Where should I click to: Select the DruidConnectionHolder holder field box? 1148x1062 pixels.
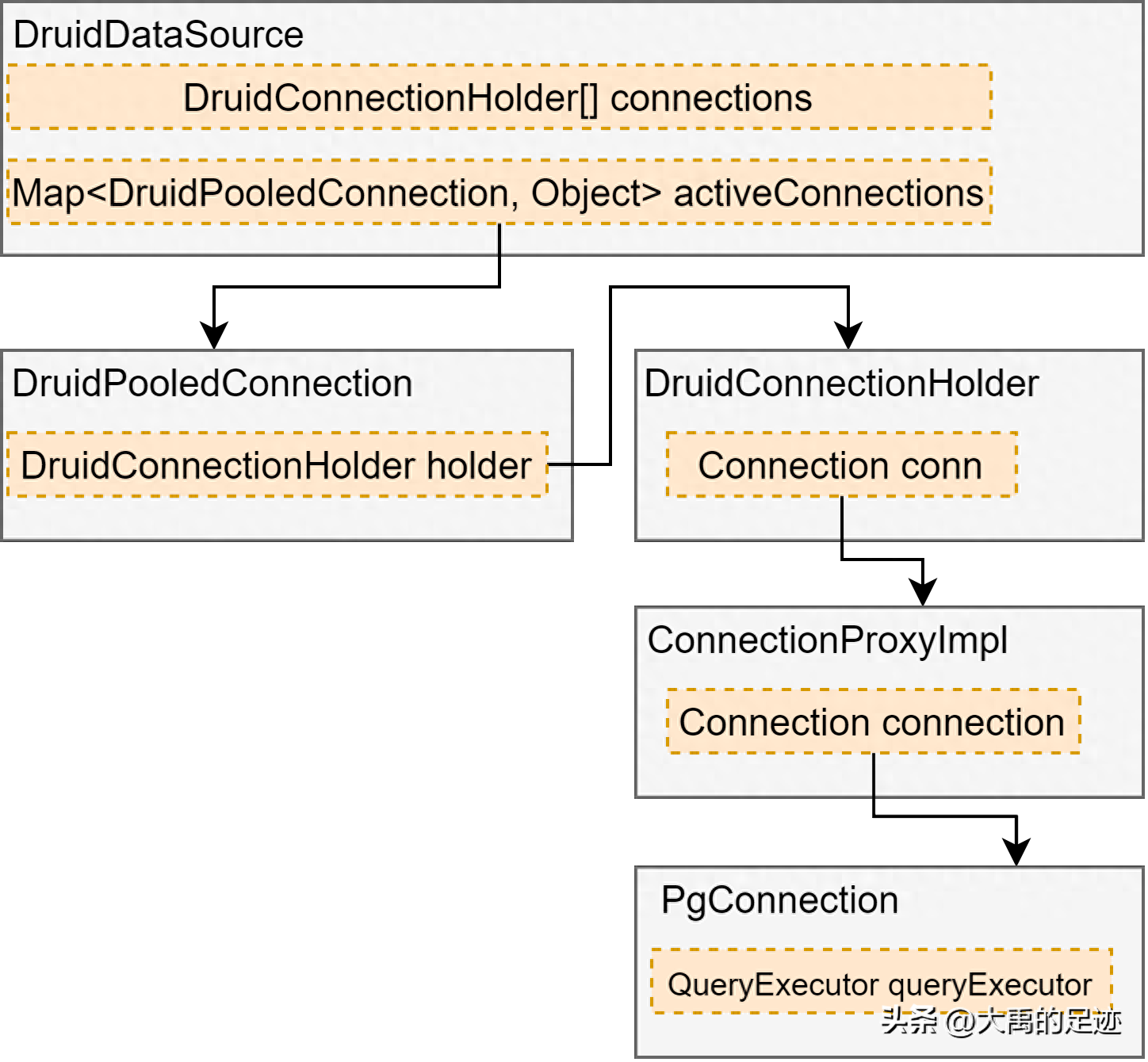coord(277,464)
